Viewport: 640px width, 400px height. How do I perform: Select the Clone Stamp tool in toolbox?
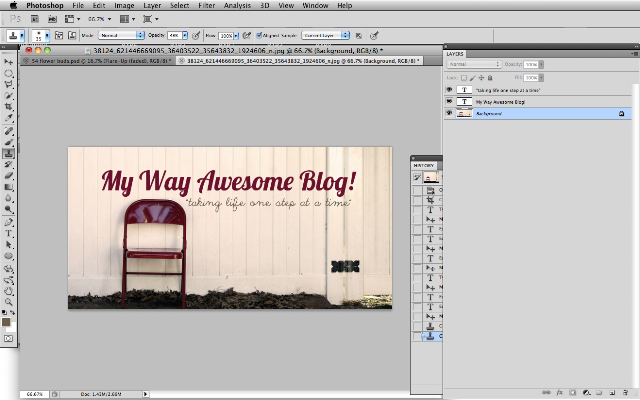click(8, 153)
